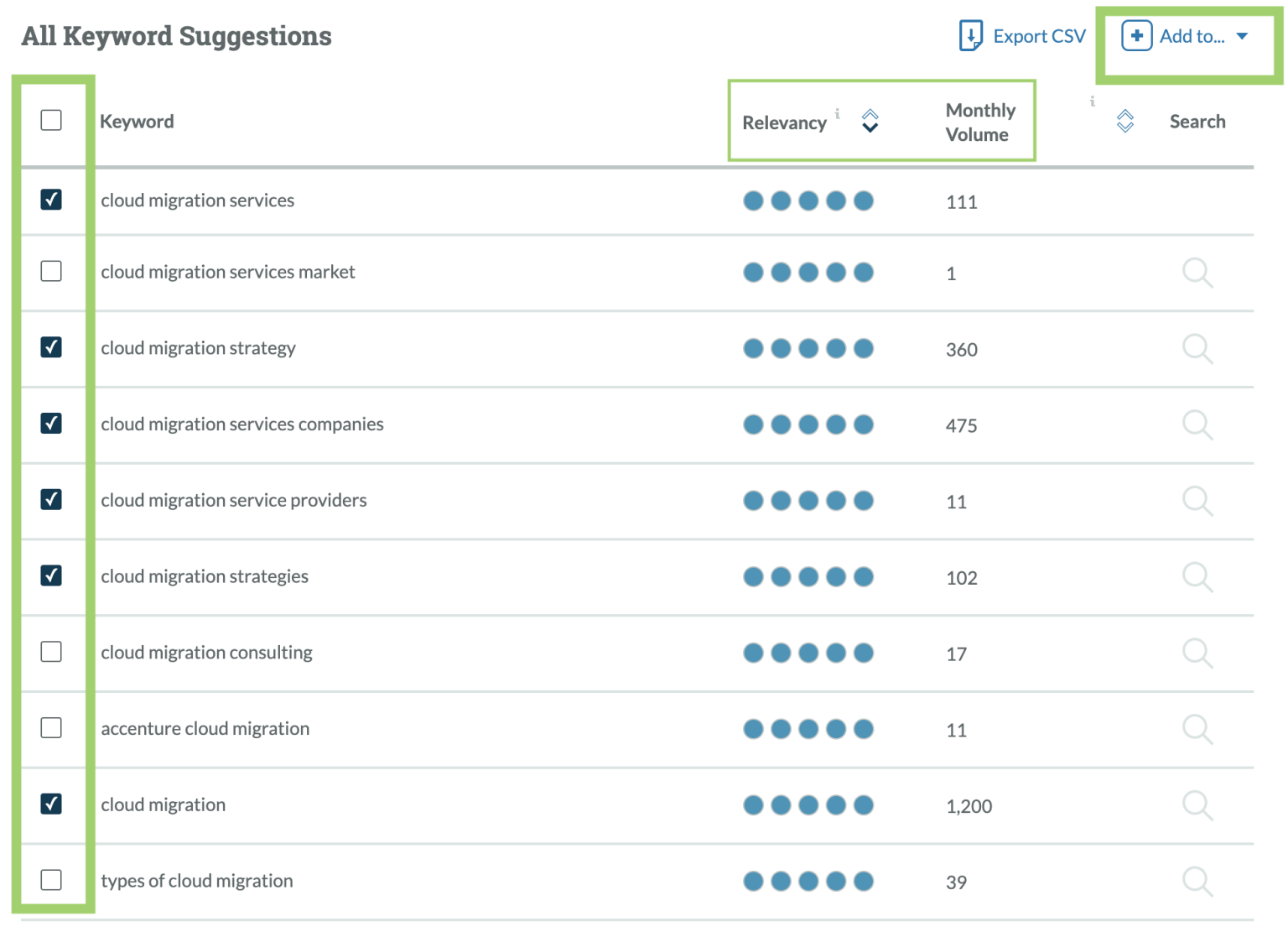Uncheck cloud migration services companies checkbox
This screenshot has height=937, width=1288.
click(51, 423)
